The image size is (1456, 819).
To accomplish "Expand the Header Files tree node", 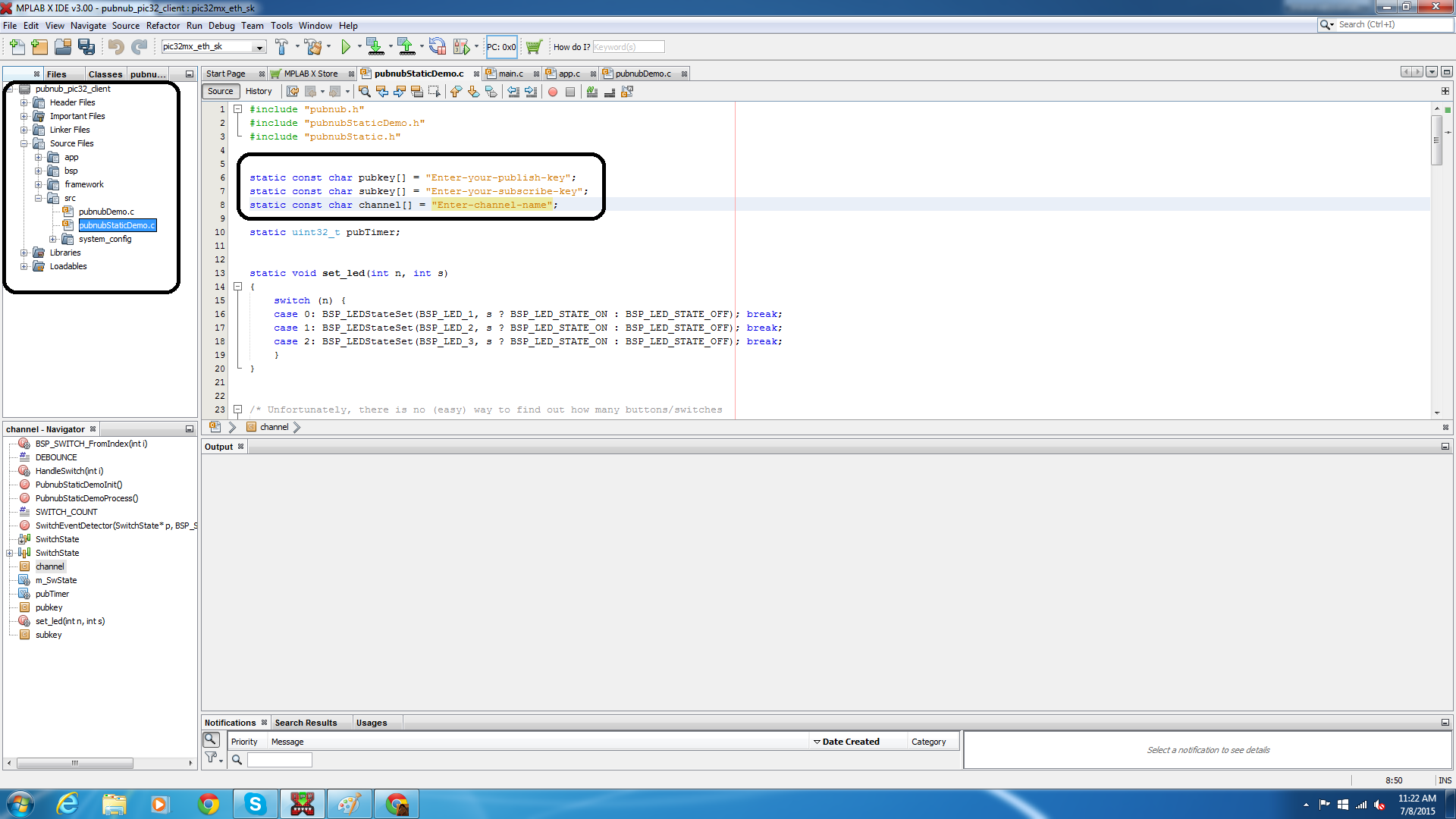I will [x=24, y=102].
